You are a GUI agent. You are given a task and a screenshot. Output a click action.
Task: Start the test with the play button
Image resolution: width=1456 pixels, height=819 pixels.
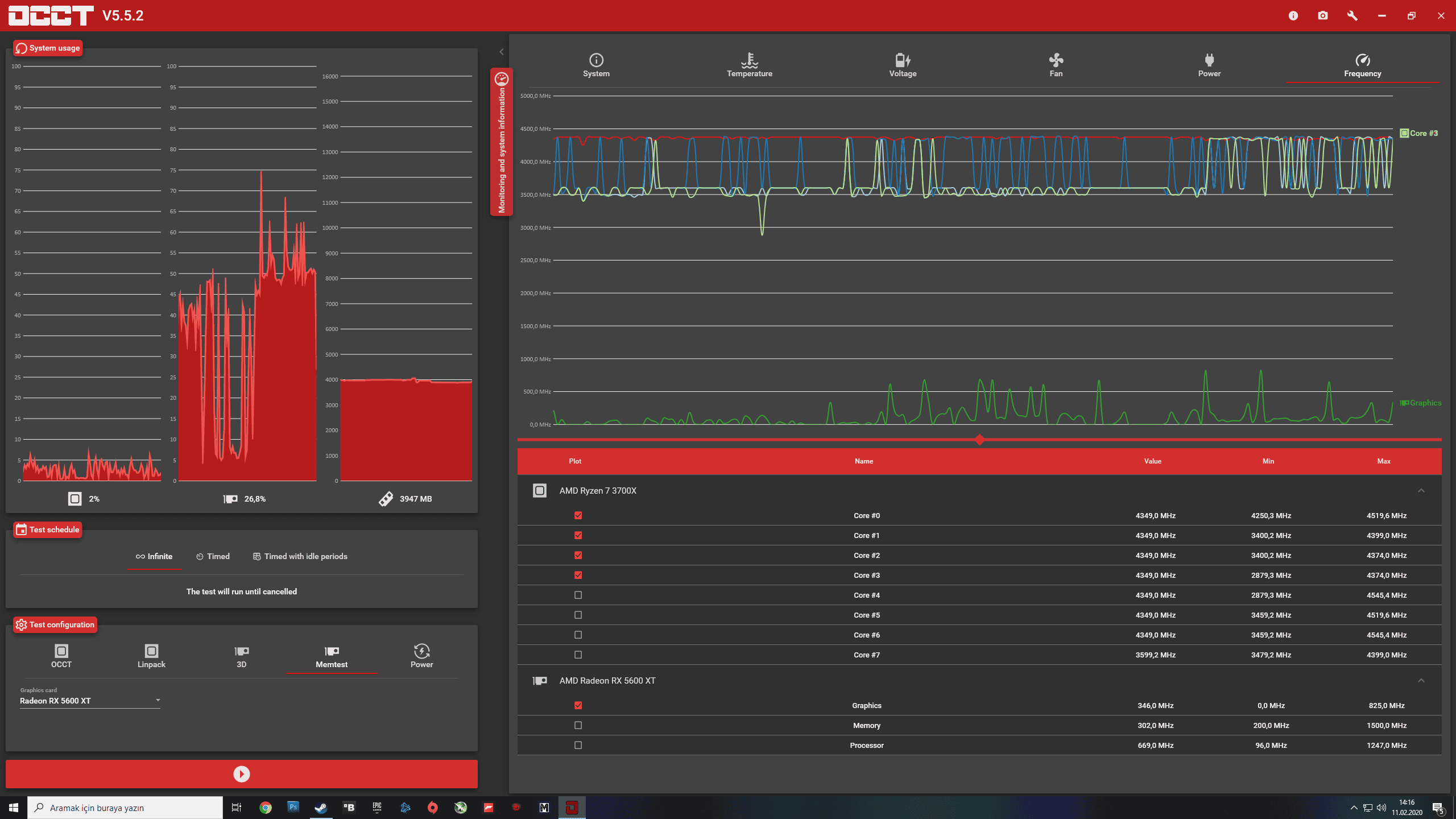242,773
